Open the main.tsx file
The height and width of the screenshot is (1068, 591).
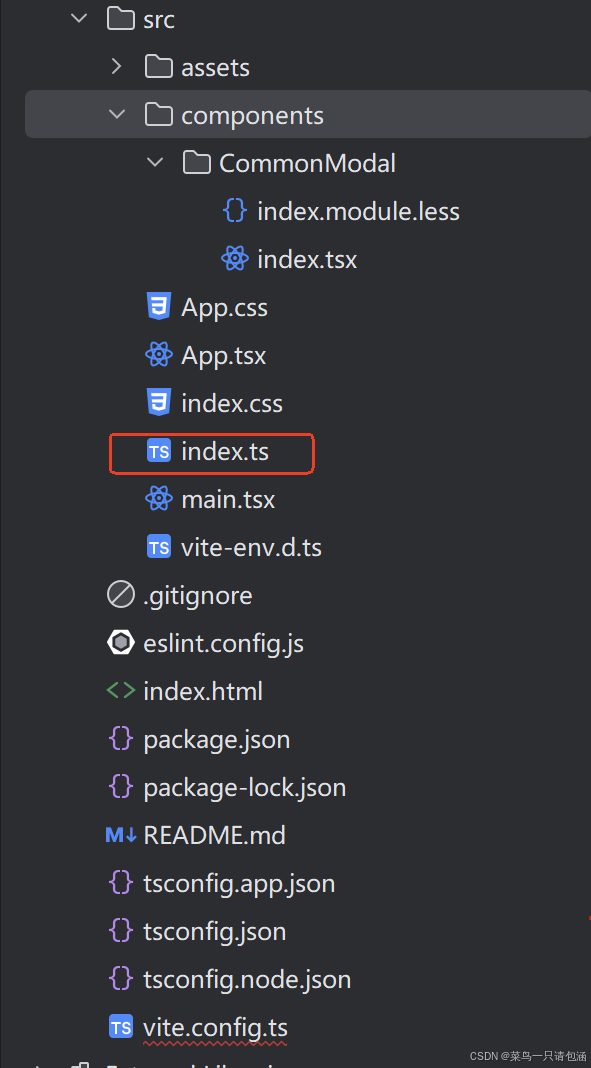tap(228, 500)
